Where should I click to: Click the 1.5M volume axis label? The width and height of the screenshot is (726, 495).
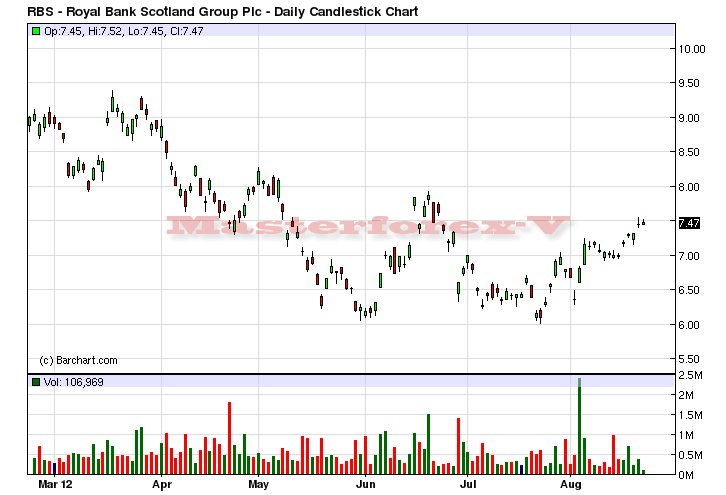point(691,415)
